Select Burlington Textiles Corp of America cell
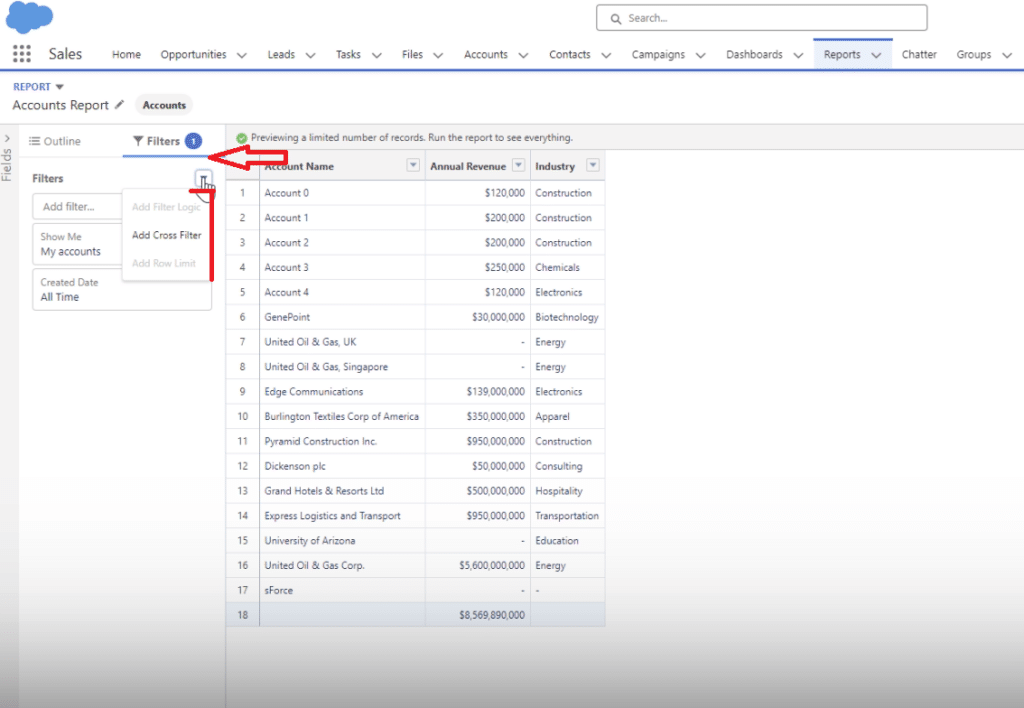This screenshot has width=1024, height=708. click(342, 416)
